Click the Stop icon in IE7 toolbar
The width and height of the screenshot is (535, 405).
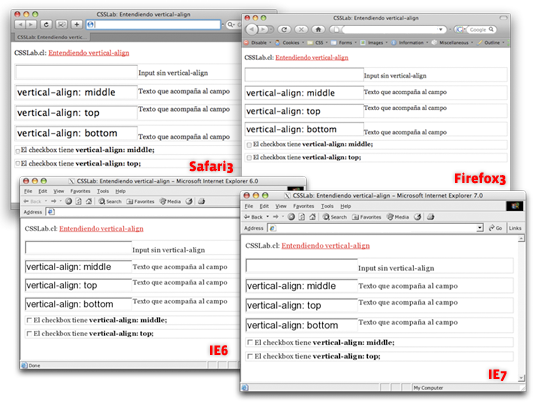pyautogui.click(x=291, y=217)
